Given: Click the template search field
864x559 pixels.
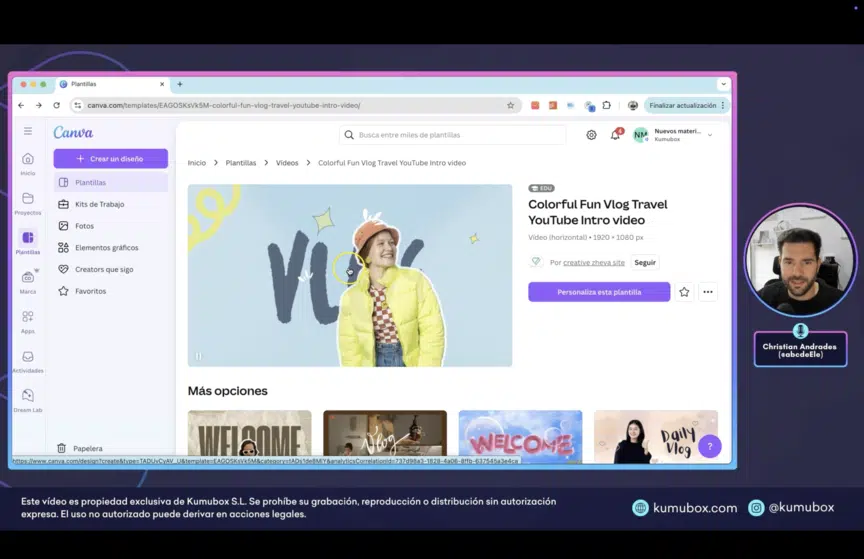Looking at the screenshot, I should coord(452,135).
